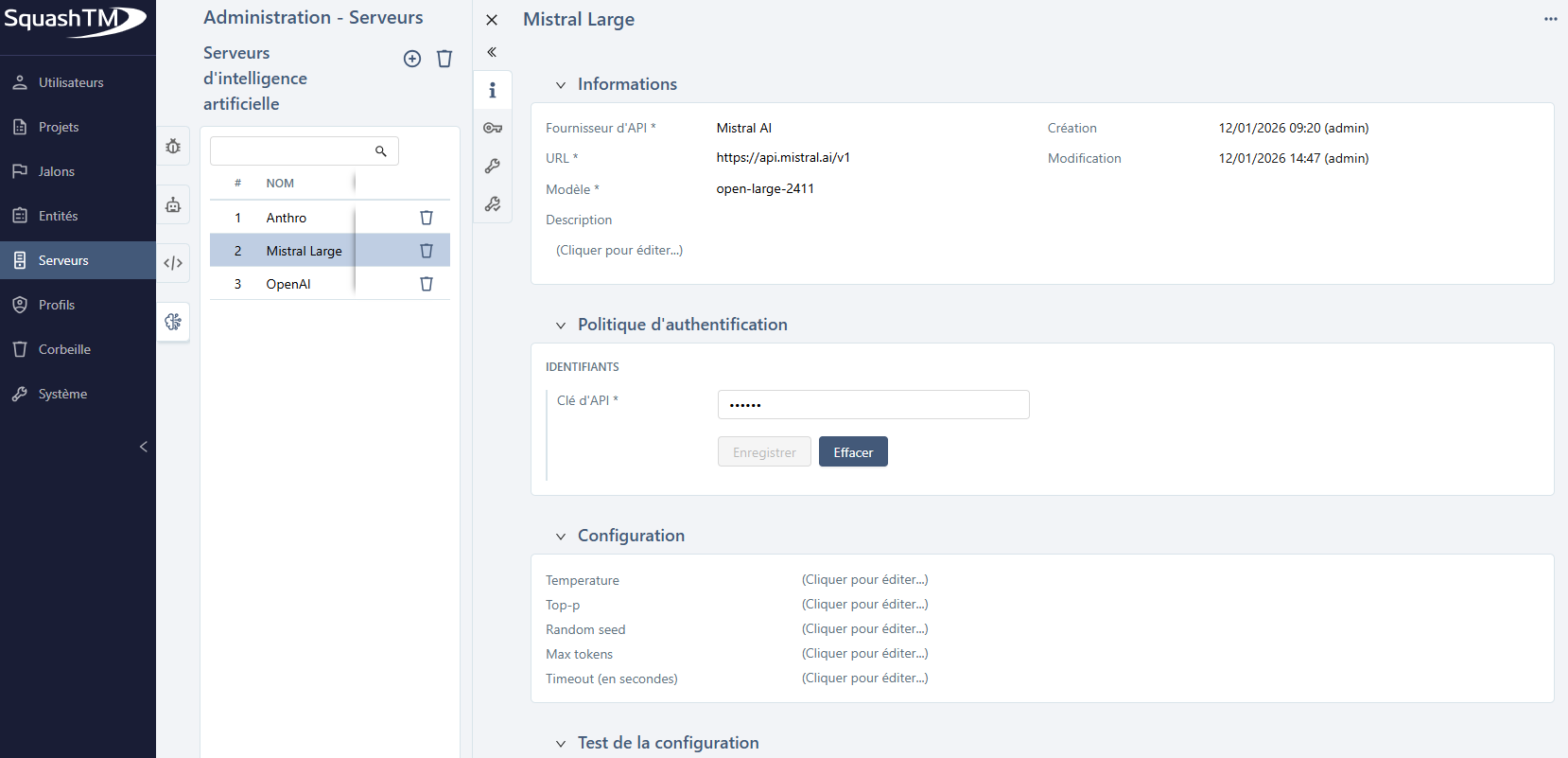Sort by NOM column header
This screenshot has height=758, width=1568.
(x=280, y=184)
